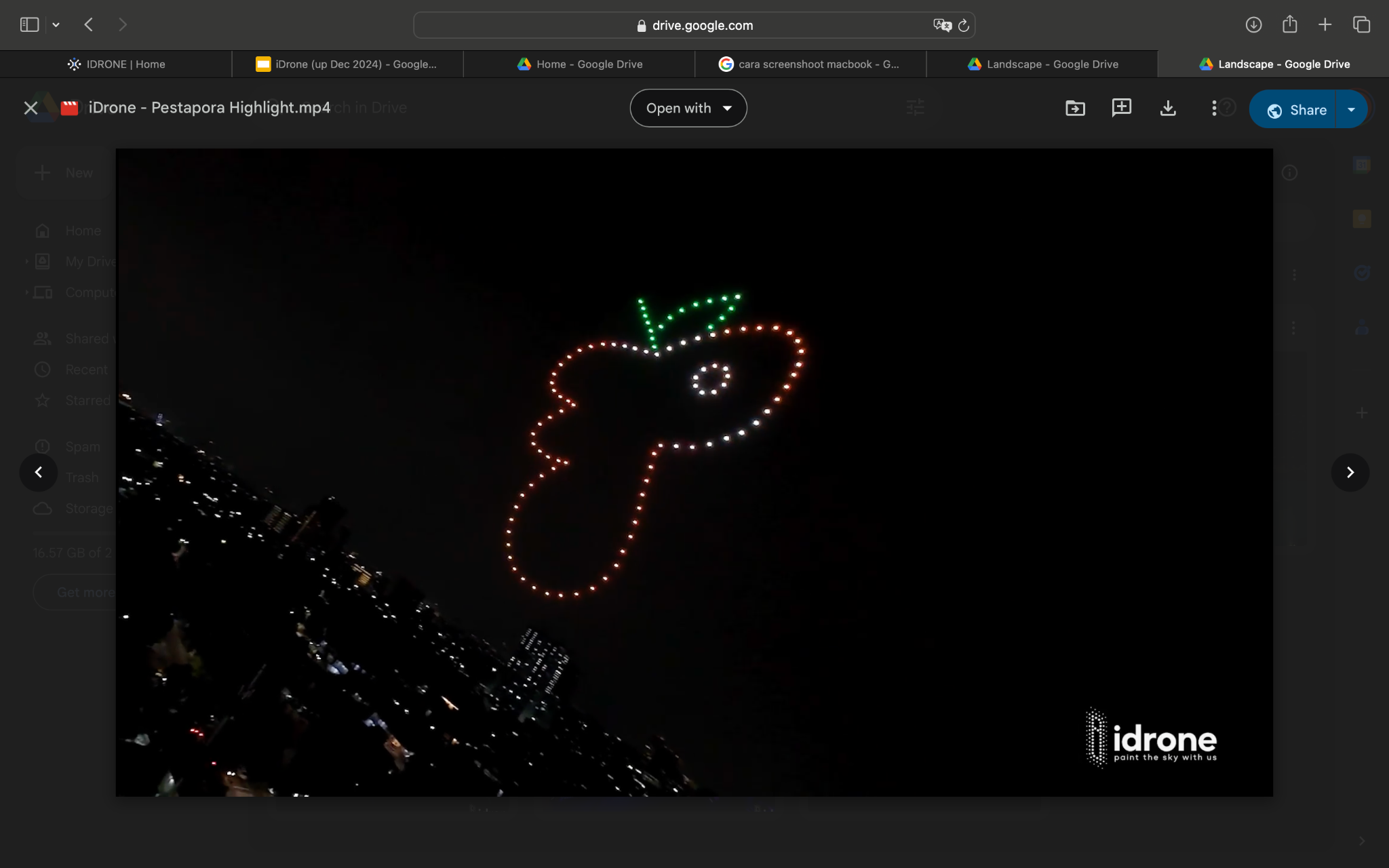
Task: Click the move to folder icon
Action: (1075, 108)
